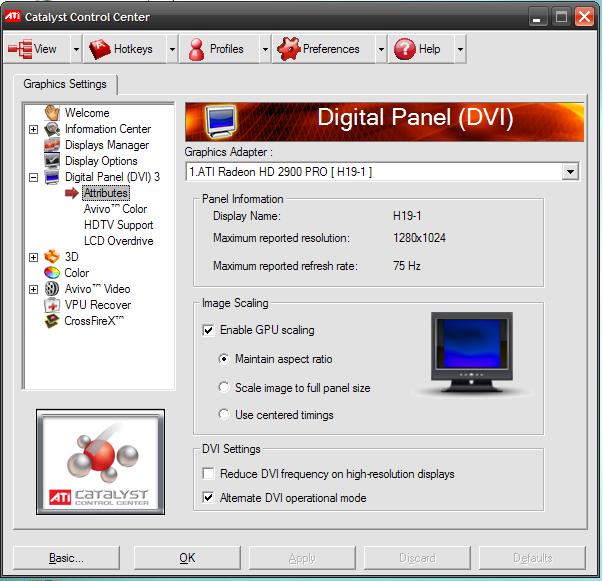Click the Display Options monitor icon
603x581 pixels.
pos(52,161)
